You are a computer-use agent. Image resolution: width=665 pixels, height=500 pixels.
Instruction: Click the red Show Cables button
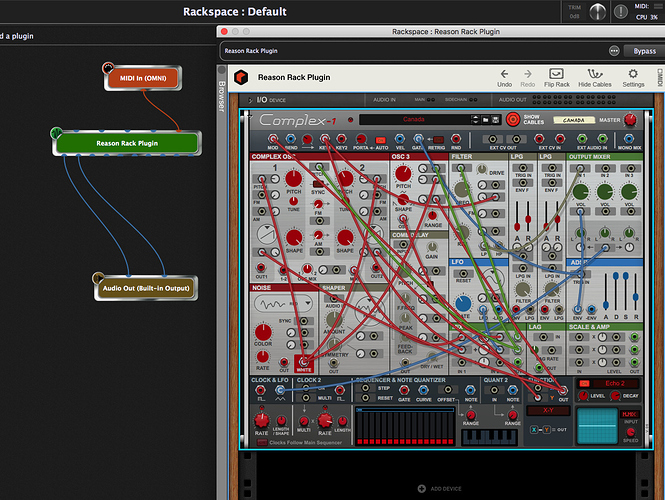pos(513,120)
